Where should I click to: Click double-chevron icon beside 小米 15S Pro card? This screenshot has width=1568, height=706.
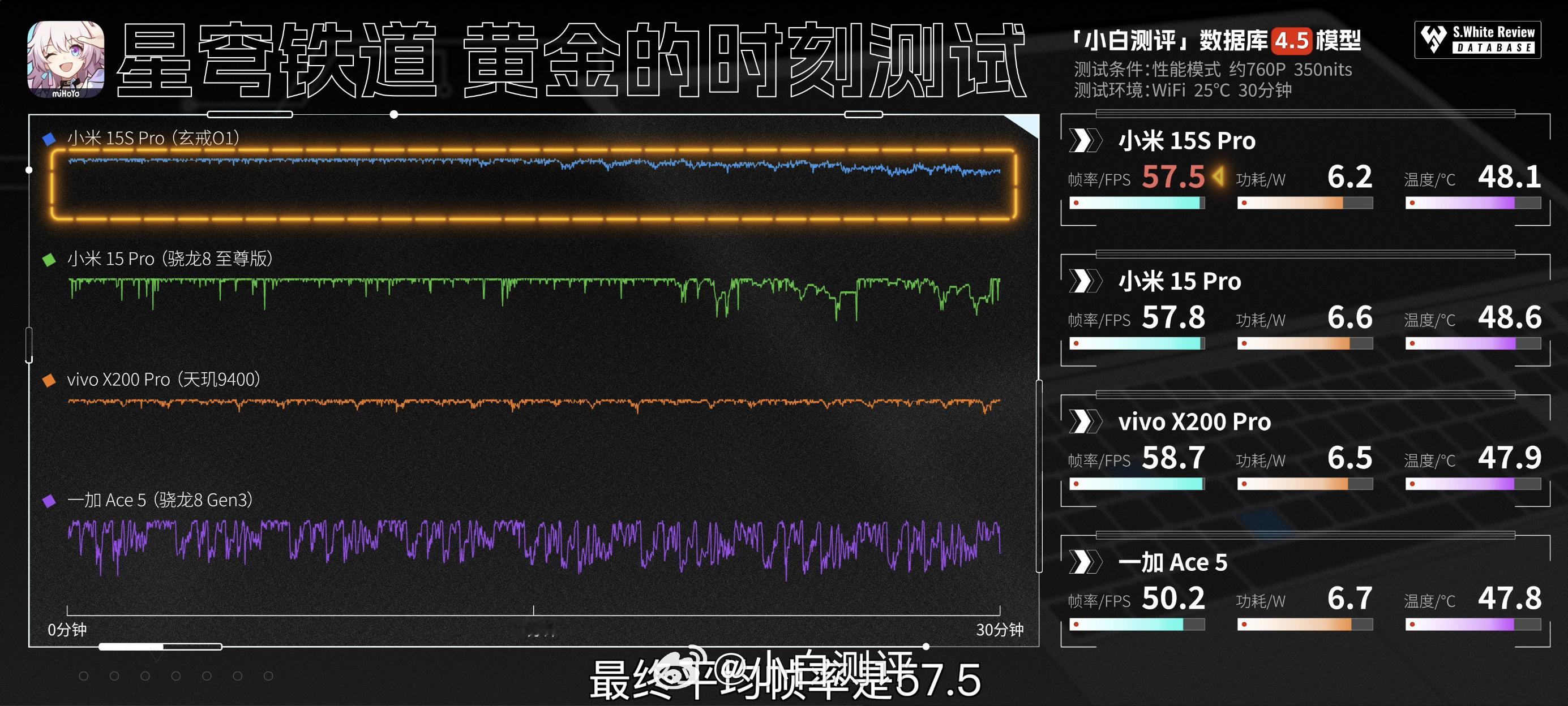coord(1085,140)
